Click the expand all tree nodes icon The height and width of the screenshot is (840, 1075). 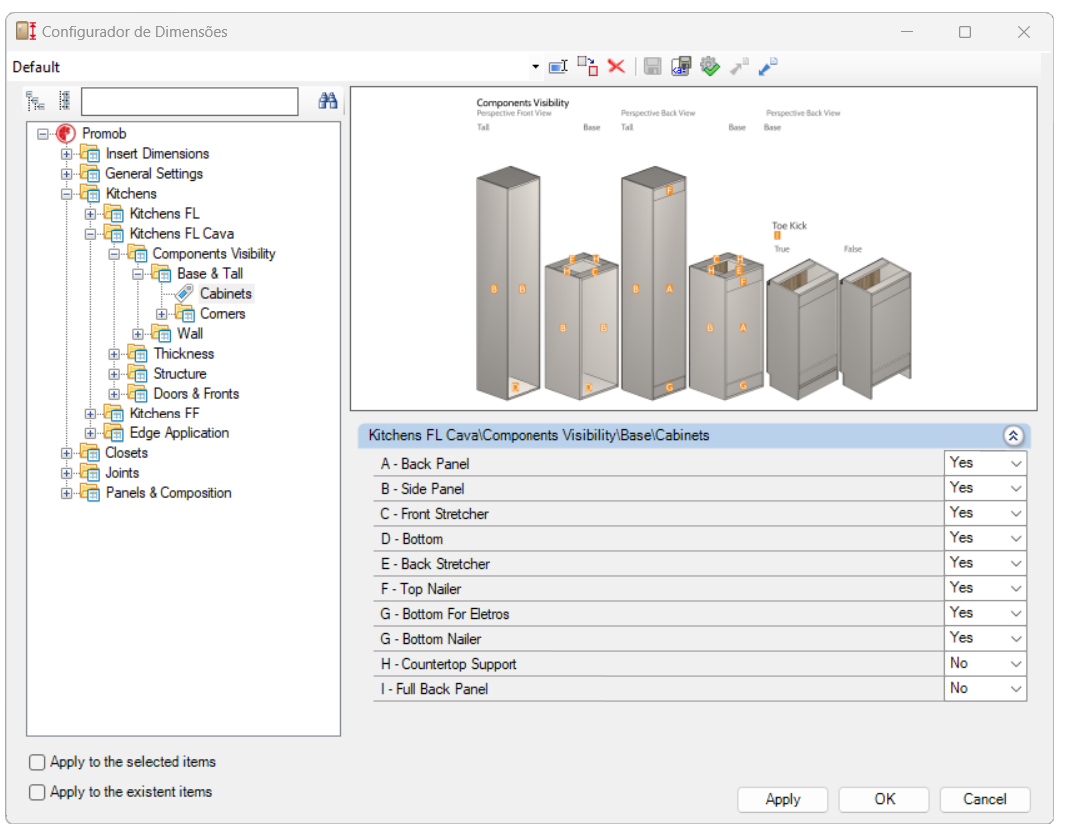click(x=35, y=101)
